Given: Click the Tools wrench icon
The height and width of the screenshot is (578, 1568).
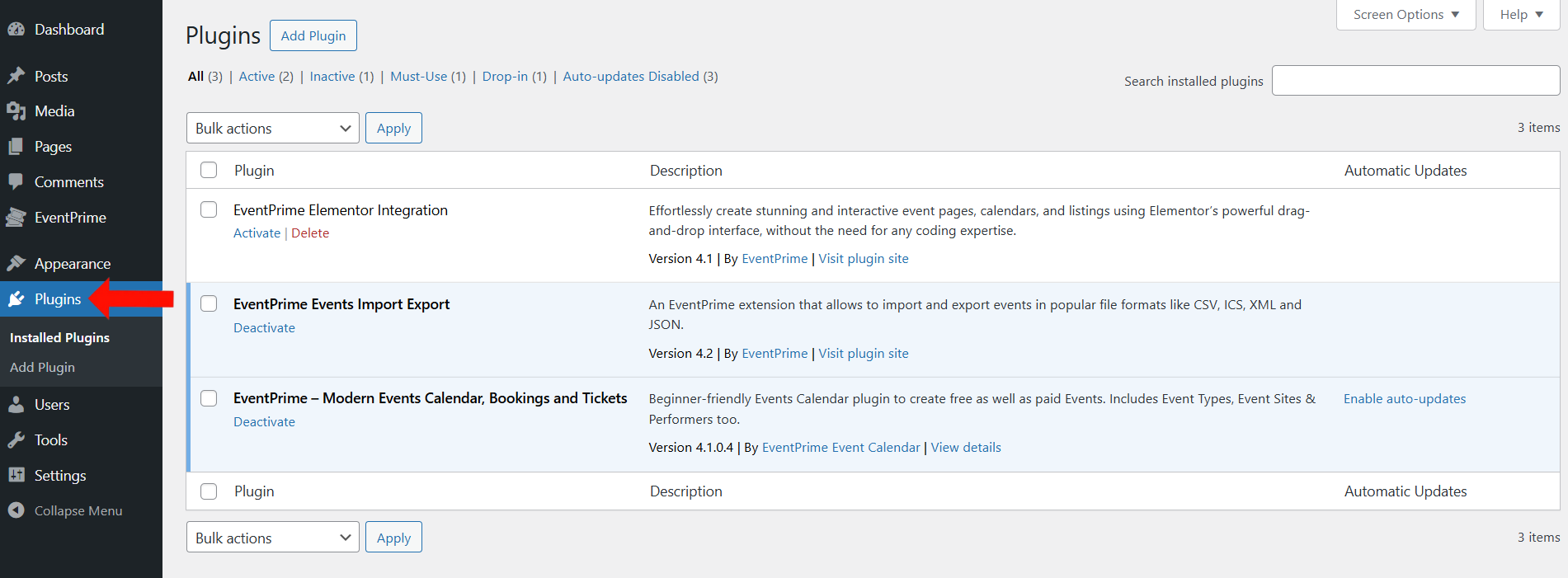Looking at the screenshot, I should [x=16, y=440].
